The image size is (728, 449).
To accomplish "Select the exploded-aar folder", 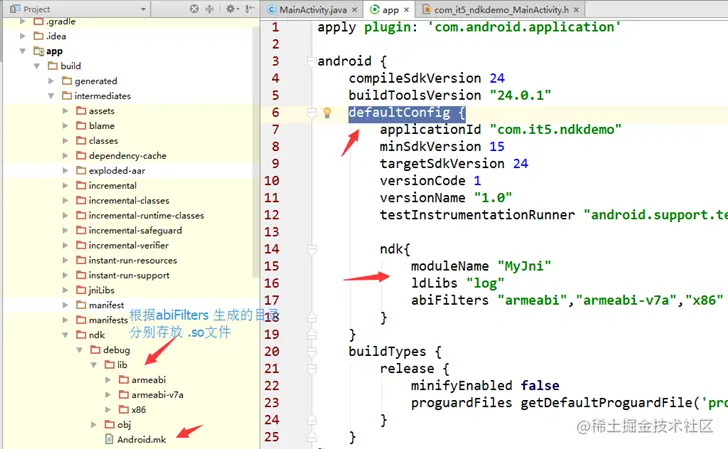I will click(110, 170).
